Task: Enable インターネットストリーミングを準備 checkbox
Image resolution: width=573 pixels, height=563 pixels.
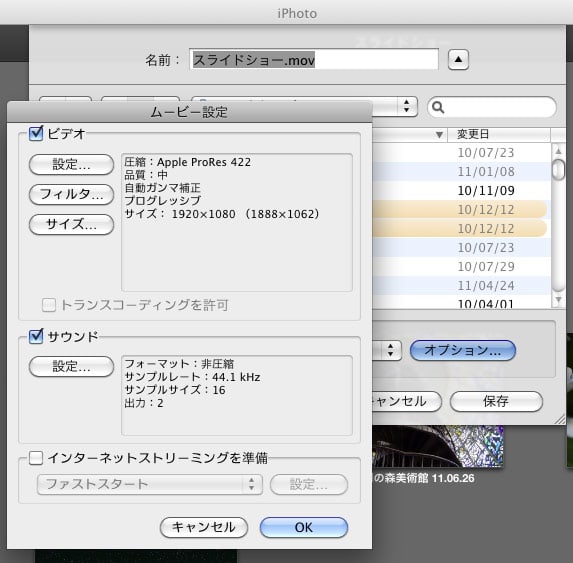Action: point(36,457)
